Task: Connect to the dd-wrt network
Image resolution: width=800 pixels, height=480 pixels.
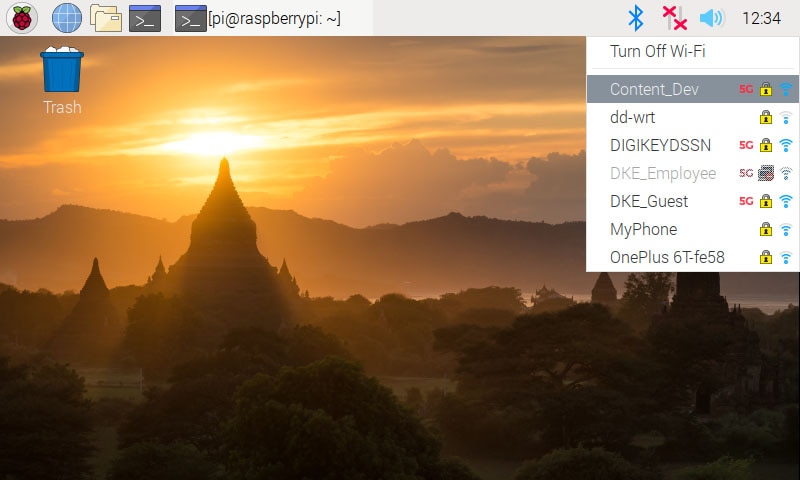Action: tap(693, 117)
